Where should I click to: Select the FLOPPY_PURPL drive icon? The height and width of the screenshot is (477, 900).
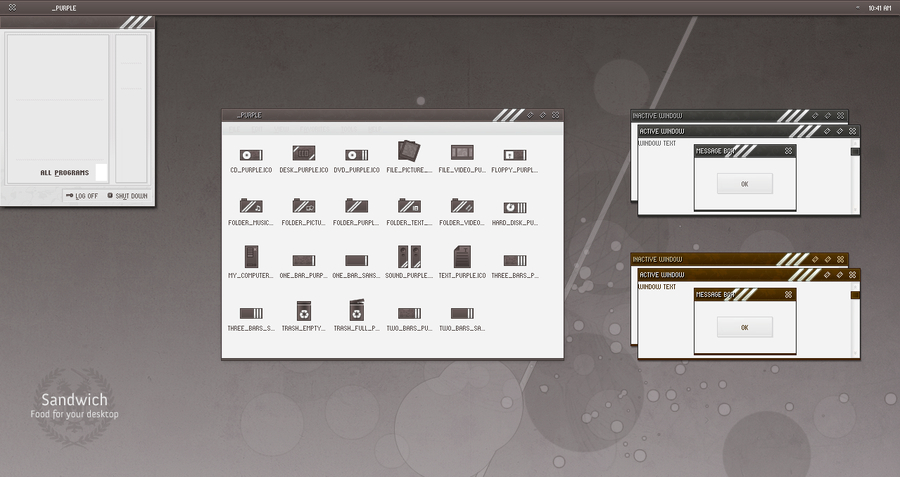[x=515, y=154]
